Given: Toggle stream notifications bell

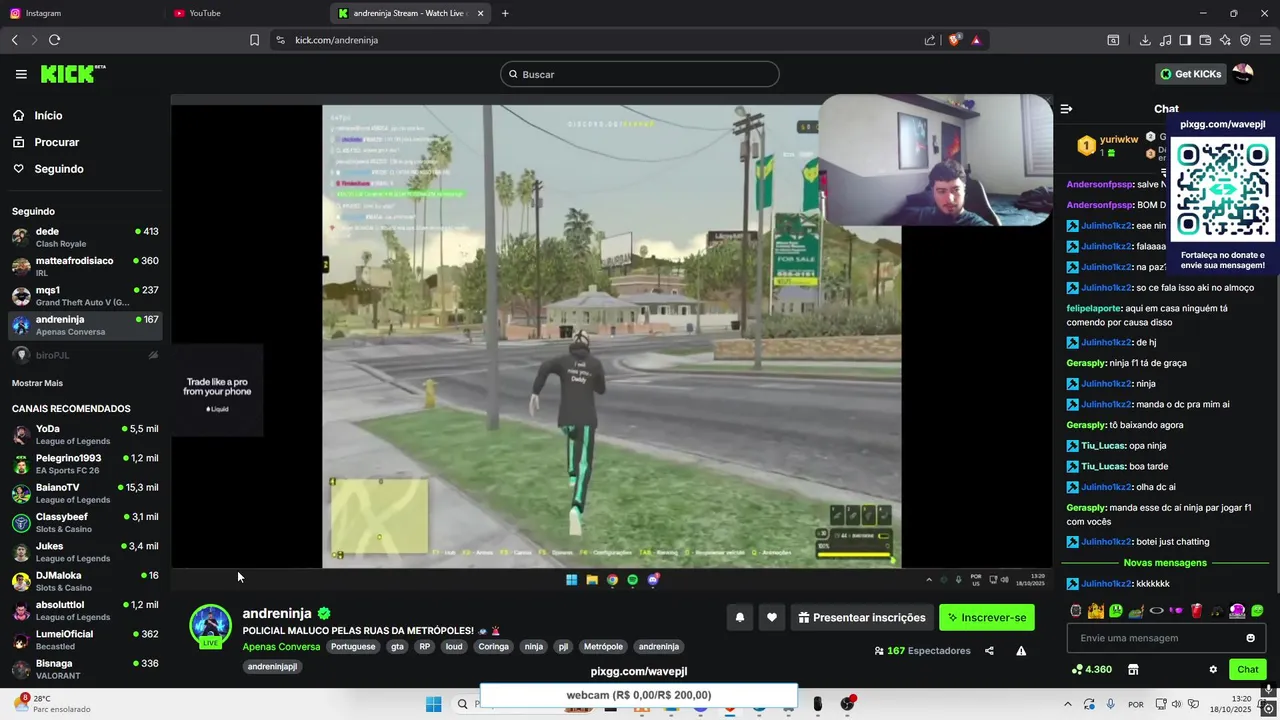Looking at the screenshot, I should click(x=740, y=618).
